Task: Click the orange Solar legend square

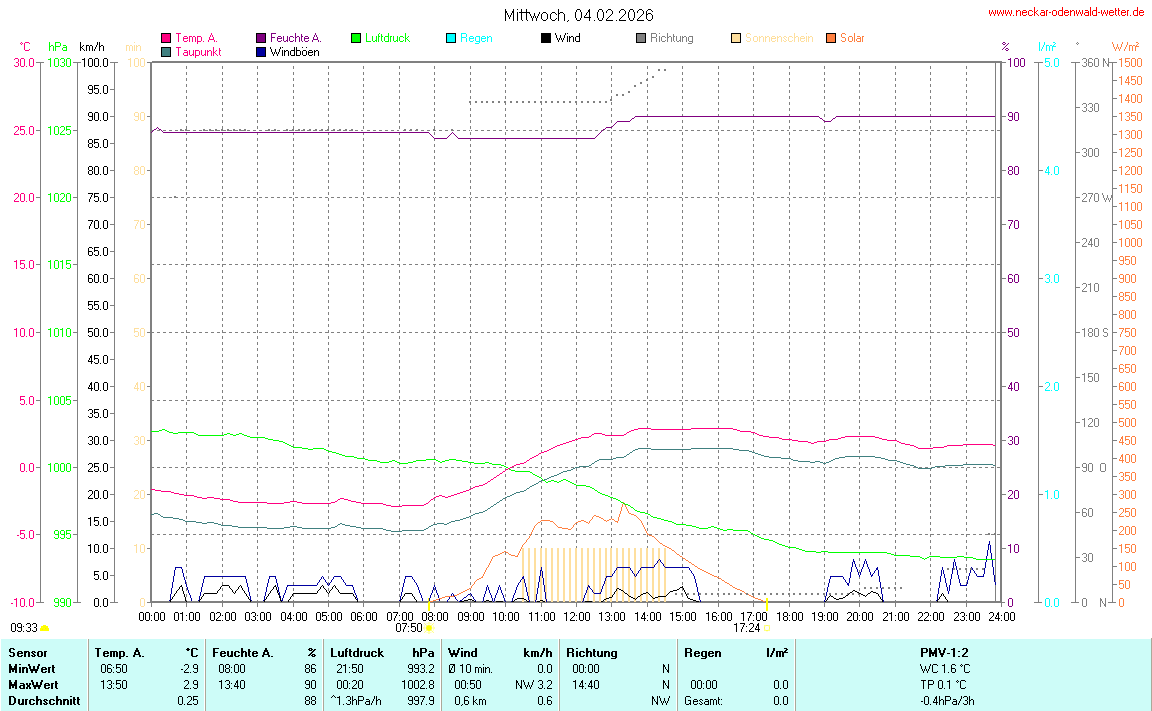Action: pyautogui.click(x=830, y=38)
